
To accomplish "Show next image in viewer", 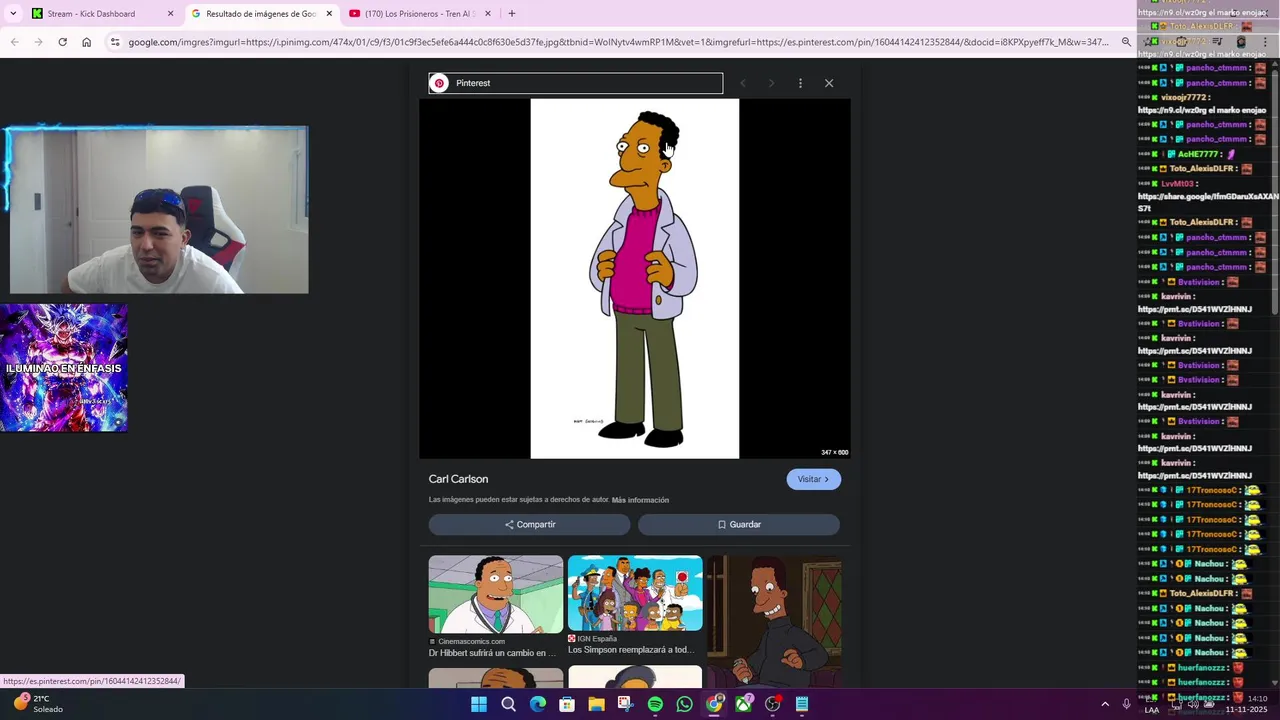I will click(x=771, y=83).
